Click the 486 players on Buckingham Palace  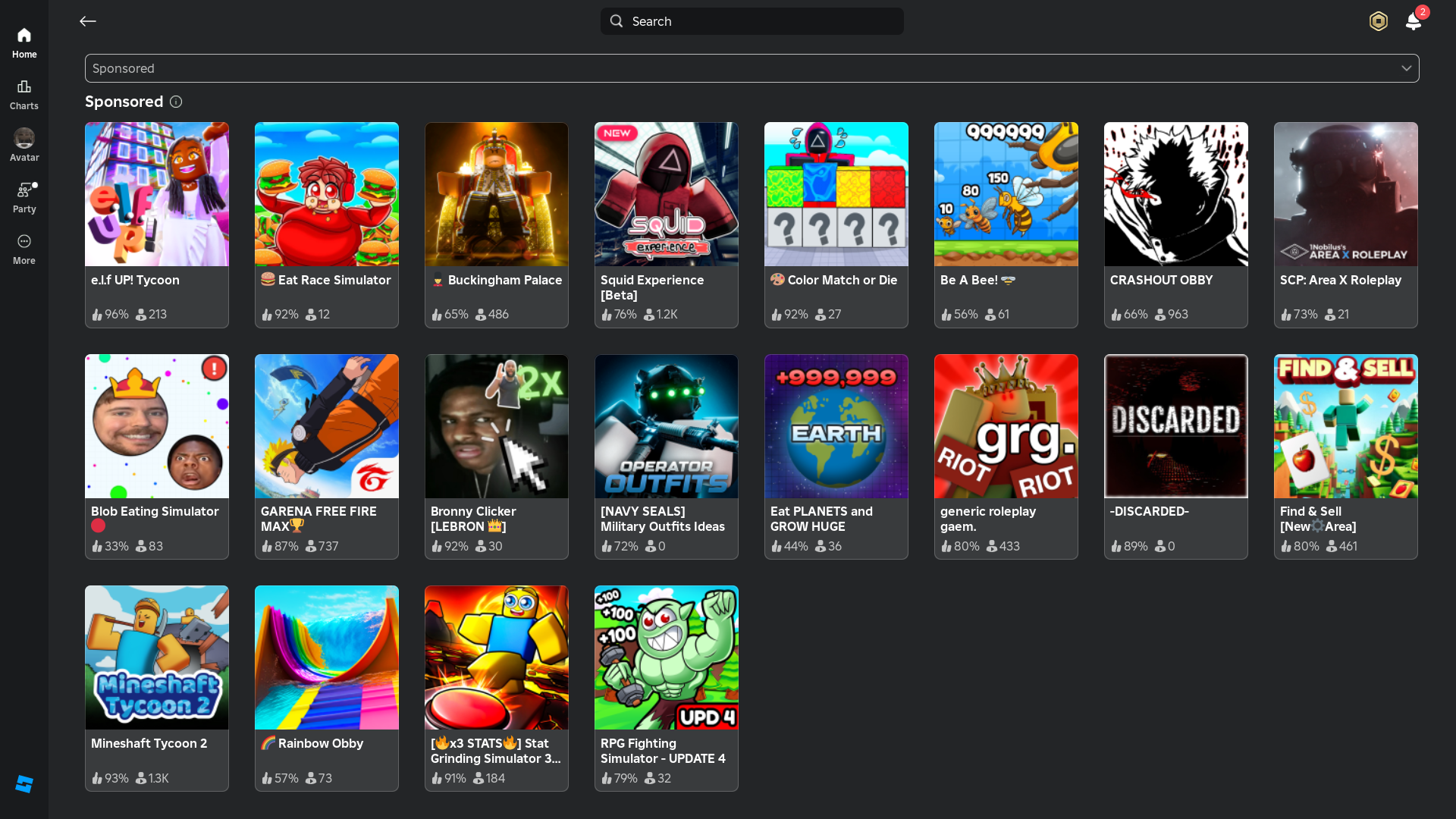(492, 314)
